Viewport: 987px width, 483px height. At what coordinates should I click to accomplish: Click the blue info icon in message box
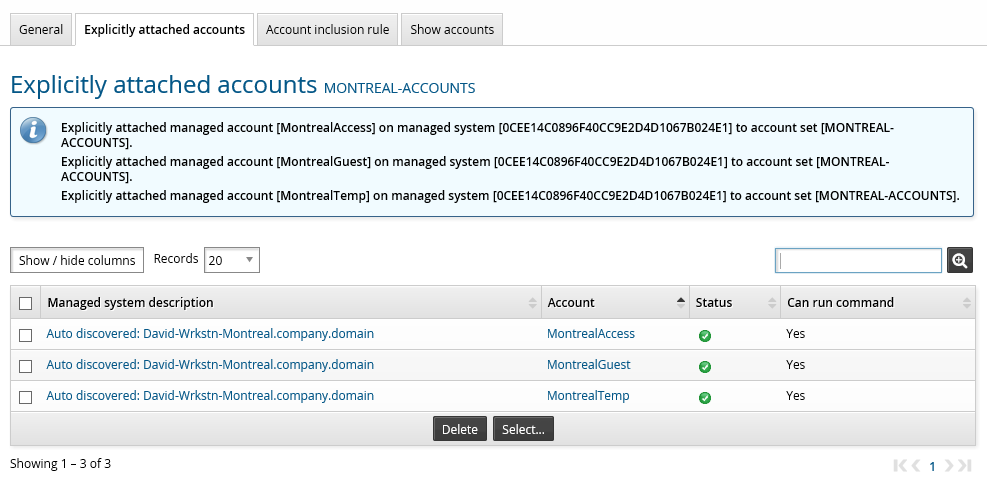click(34, 130)
